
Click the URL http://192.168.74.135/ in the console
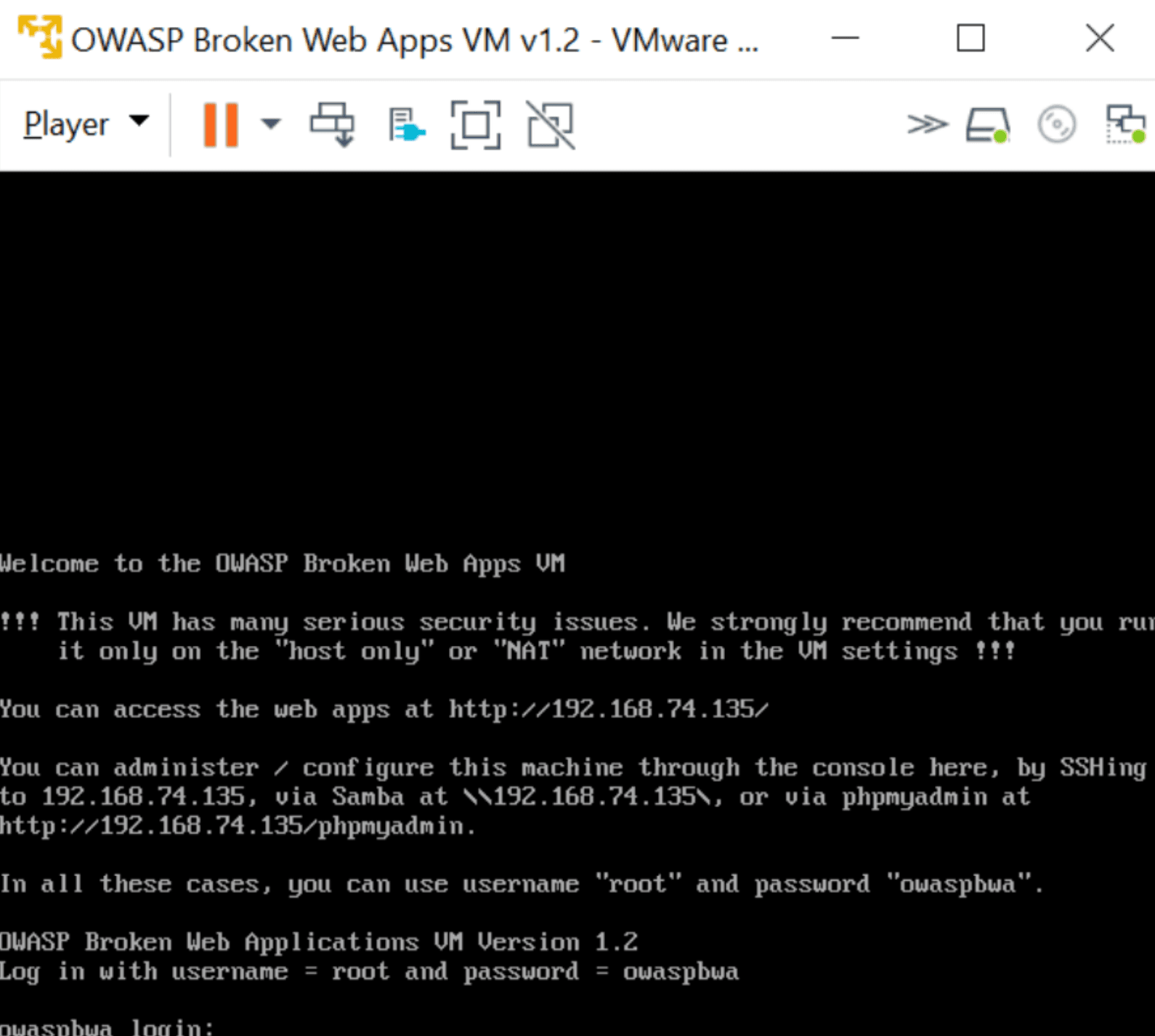tap(608, 709)
